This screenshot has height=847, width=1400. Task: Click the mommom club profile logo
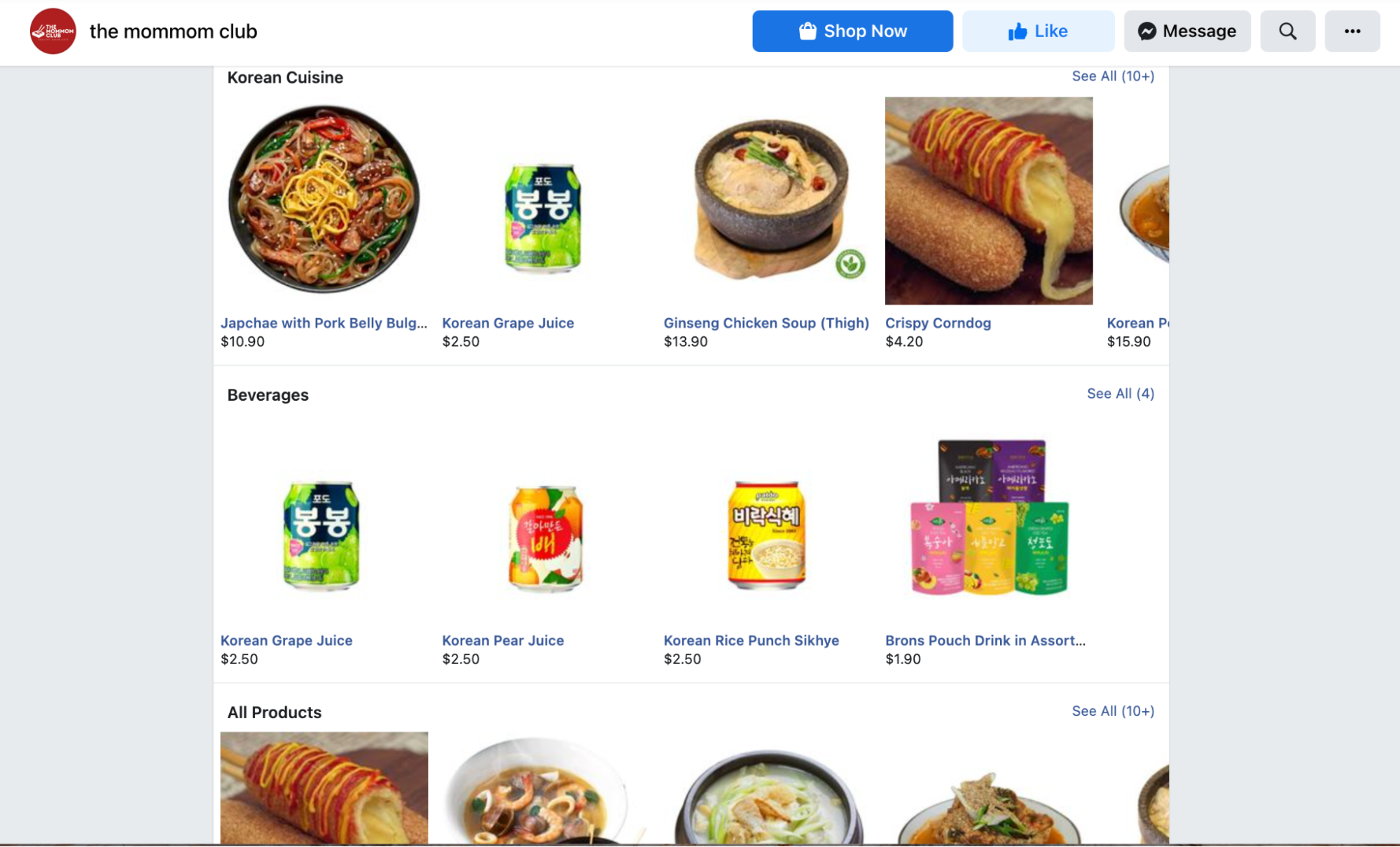pos(54,31)
